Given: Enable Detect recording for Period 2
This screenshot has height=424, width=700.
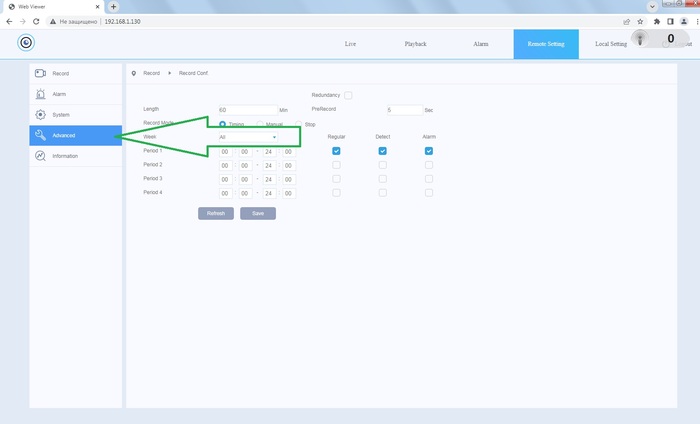Looking at the screenshot, I should click(x=383, y=165).
